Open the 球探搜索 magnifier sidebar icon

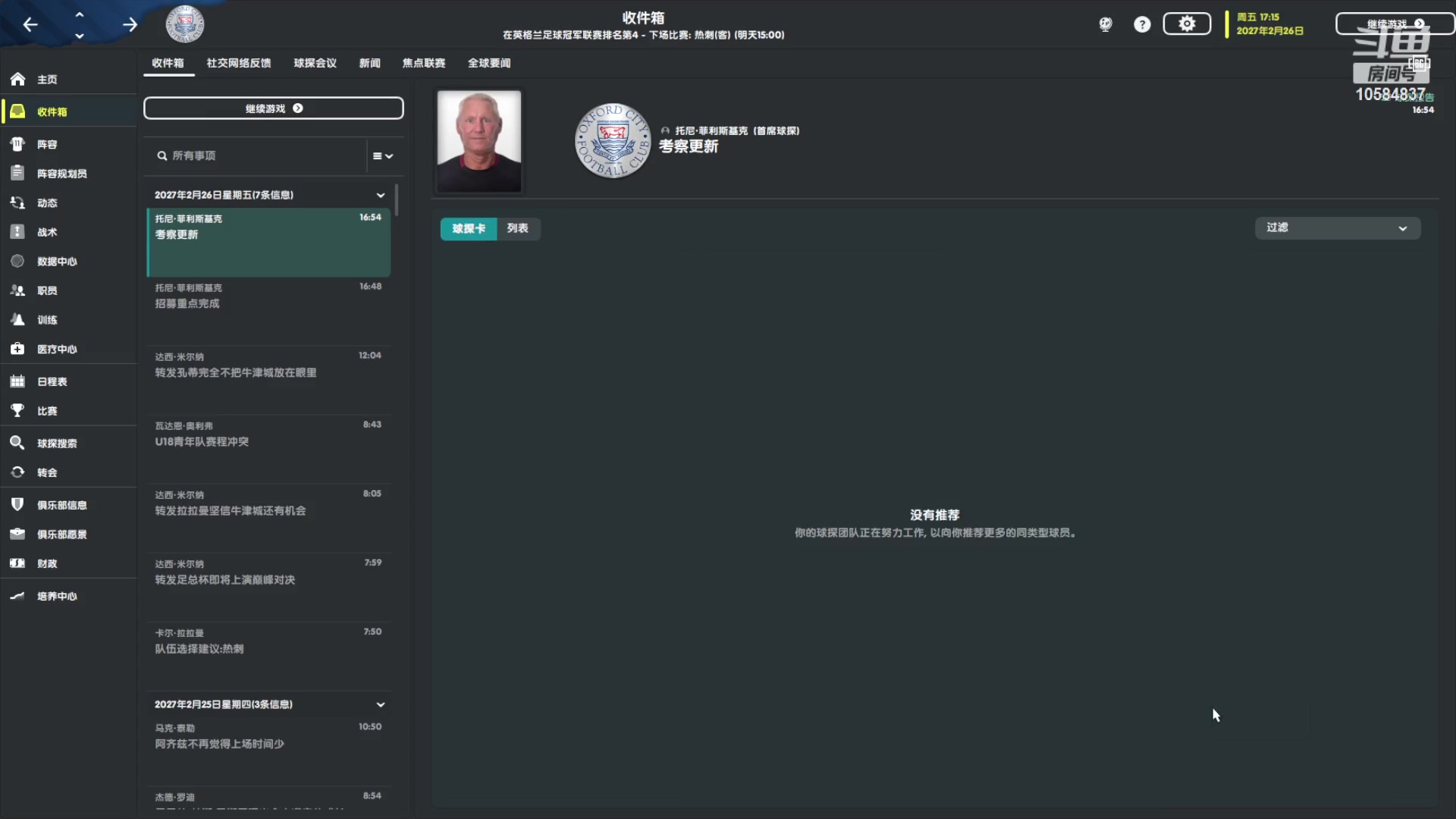[17, 443]
